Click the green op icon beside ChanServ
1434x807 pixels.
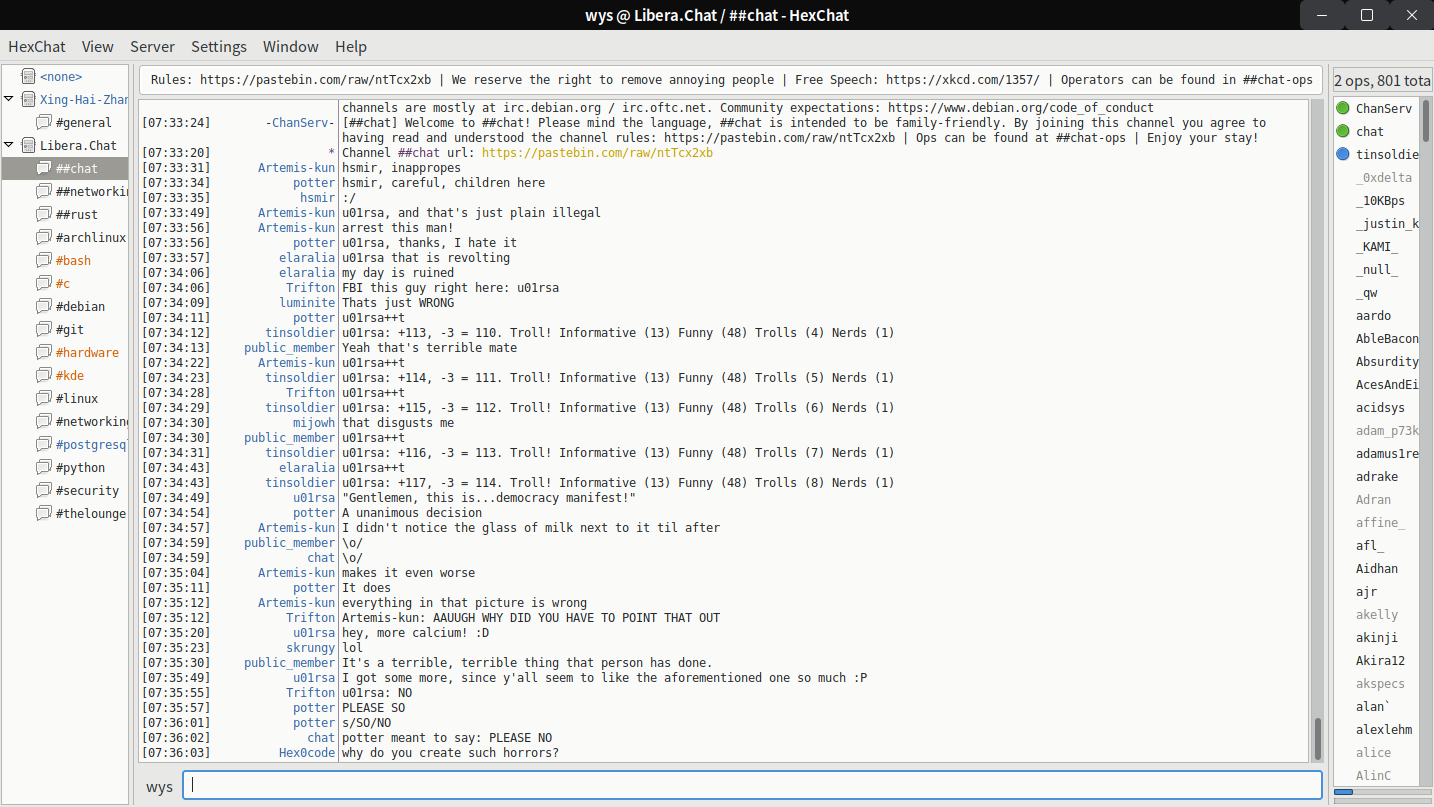point(1343,108)
